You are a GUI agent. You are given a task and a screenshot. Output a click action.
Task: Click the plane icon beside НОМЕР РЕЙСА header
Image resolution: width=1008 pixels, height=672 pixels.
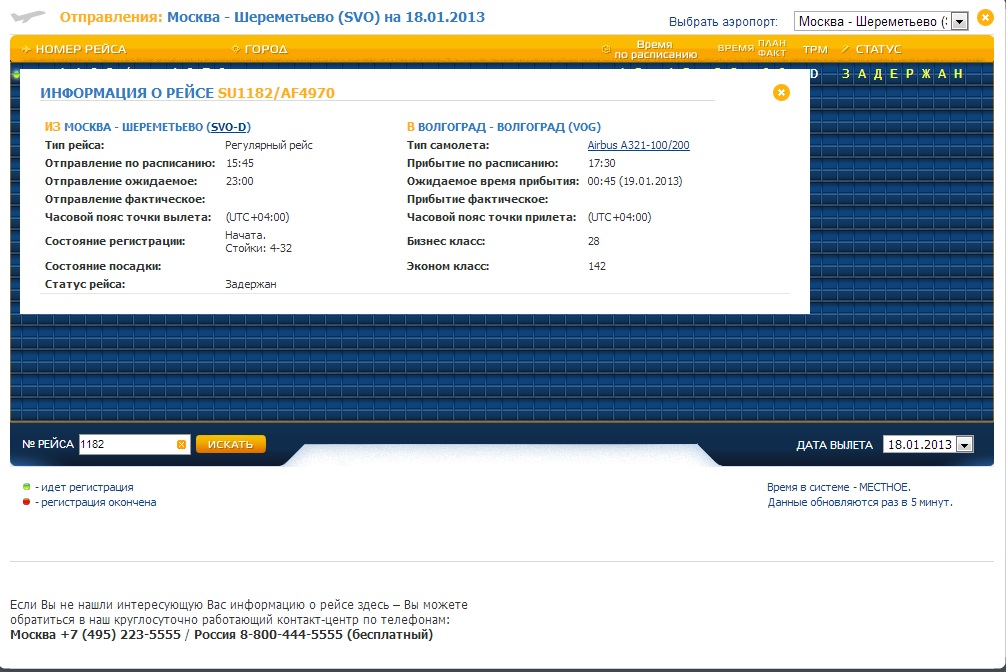(x=27, y=49)
